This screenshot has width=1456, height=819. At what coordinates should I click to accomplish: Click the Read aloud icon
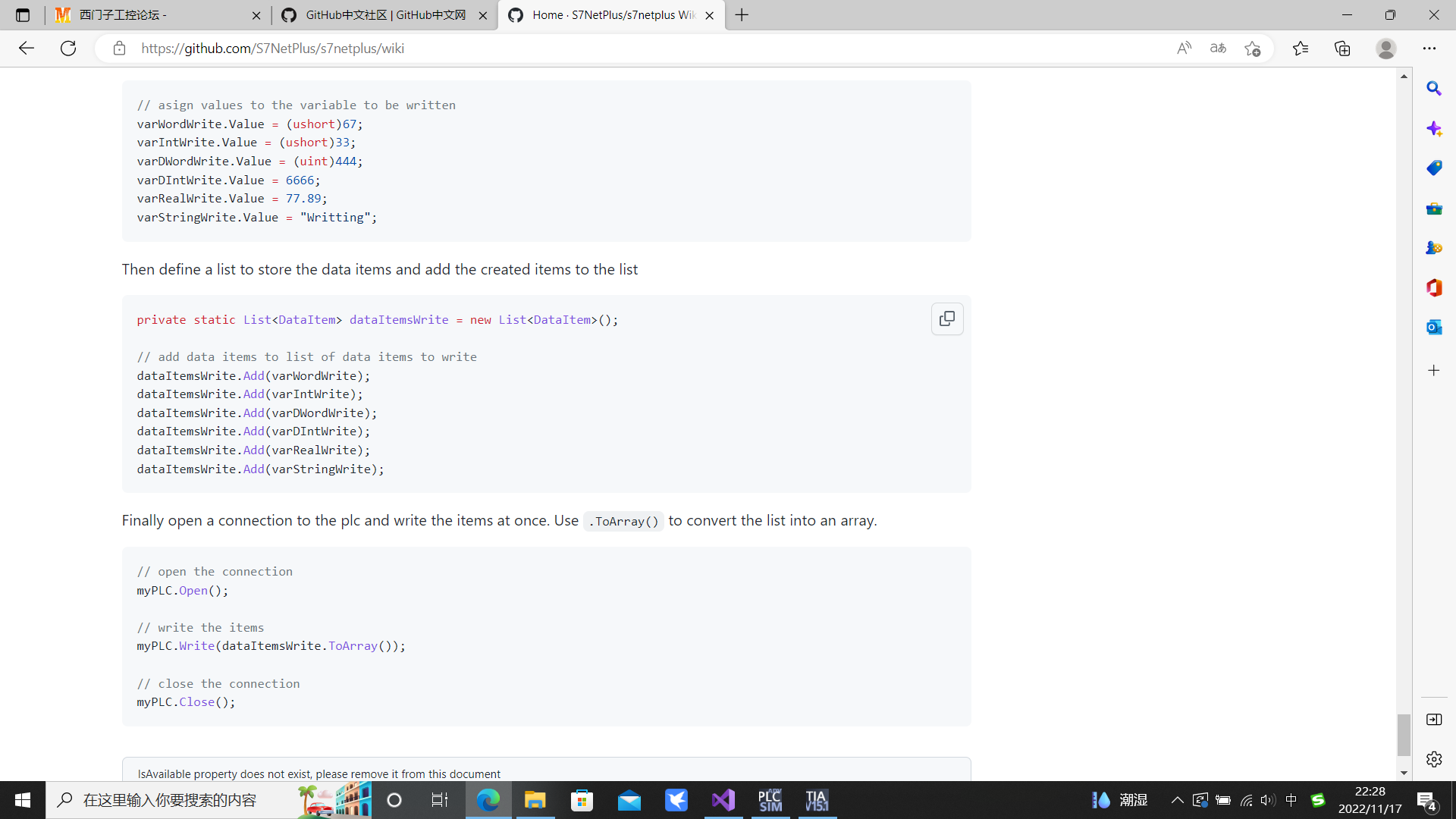tap(1184, 49)
